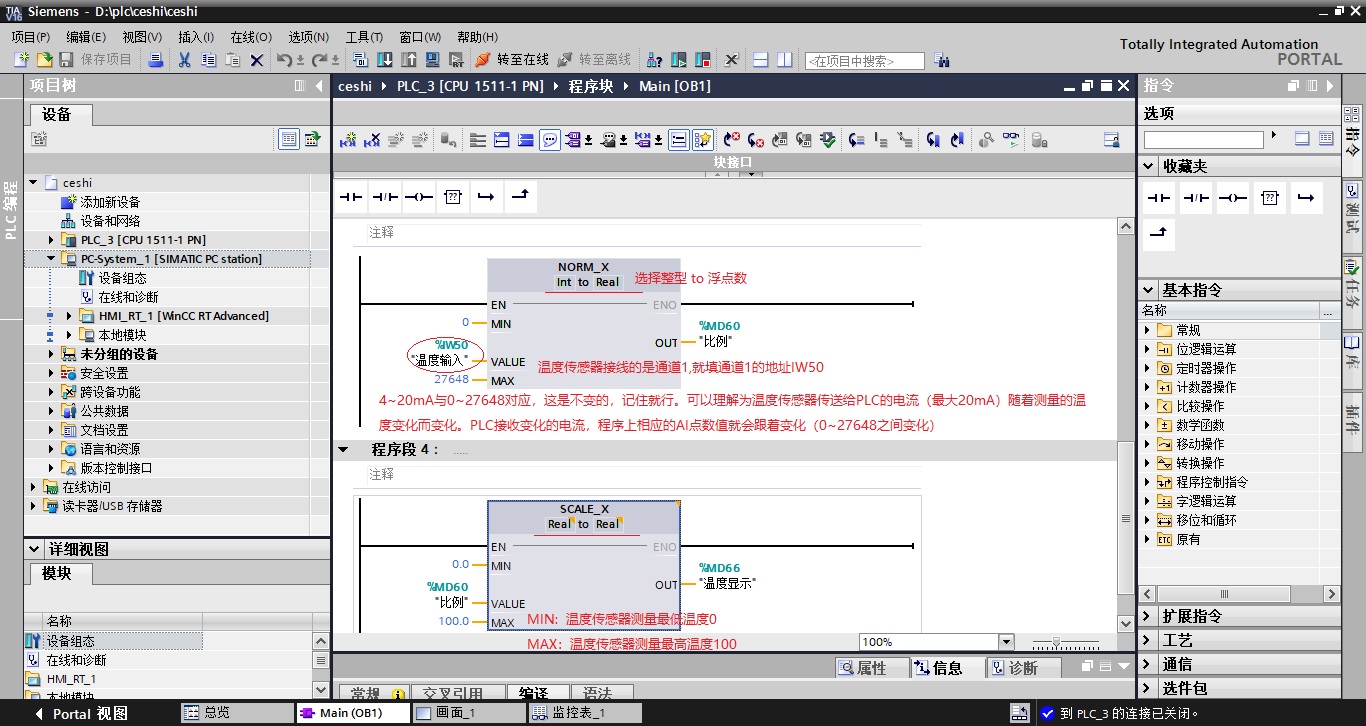Toggle the favorites display in editor toolbar
1366x726 pixels.
[703, 140]
